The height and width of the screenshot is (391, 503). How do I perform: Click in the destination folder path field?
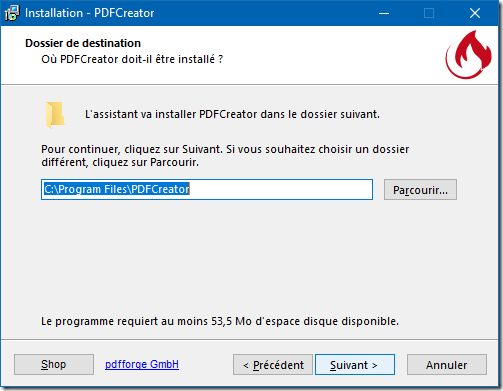click(x=207, y=189)
